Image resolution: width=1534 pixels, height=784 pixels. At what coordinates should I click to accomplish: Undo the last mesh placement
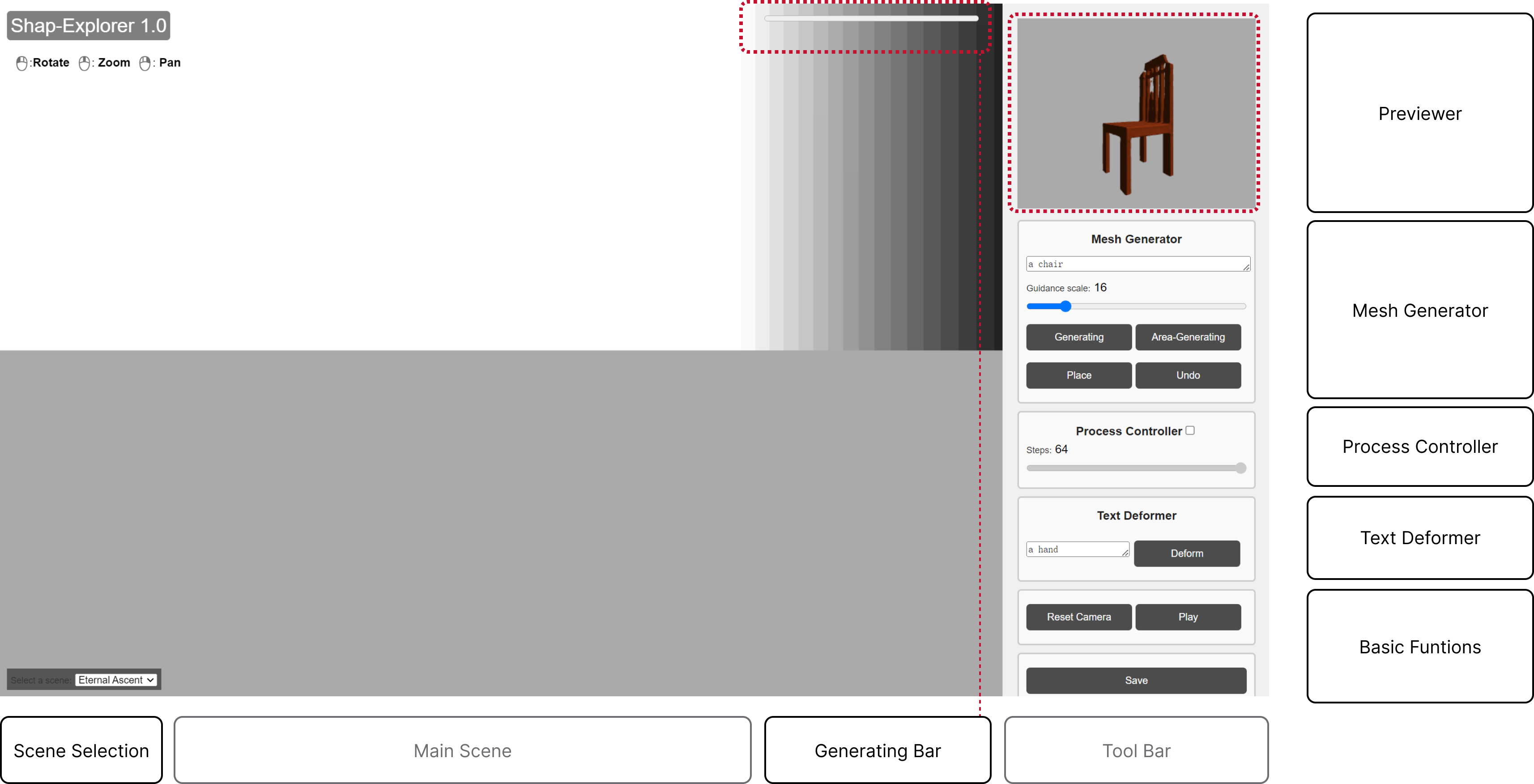(x=1188, y=375)
